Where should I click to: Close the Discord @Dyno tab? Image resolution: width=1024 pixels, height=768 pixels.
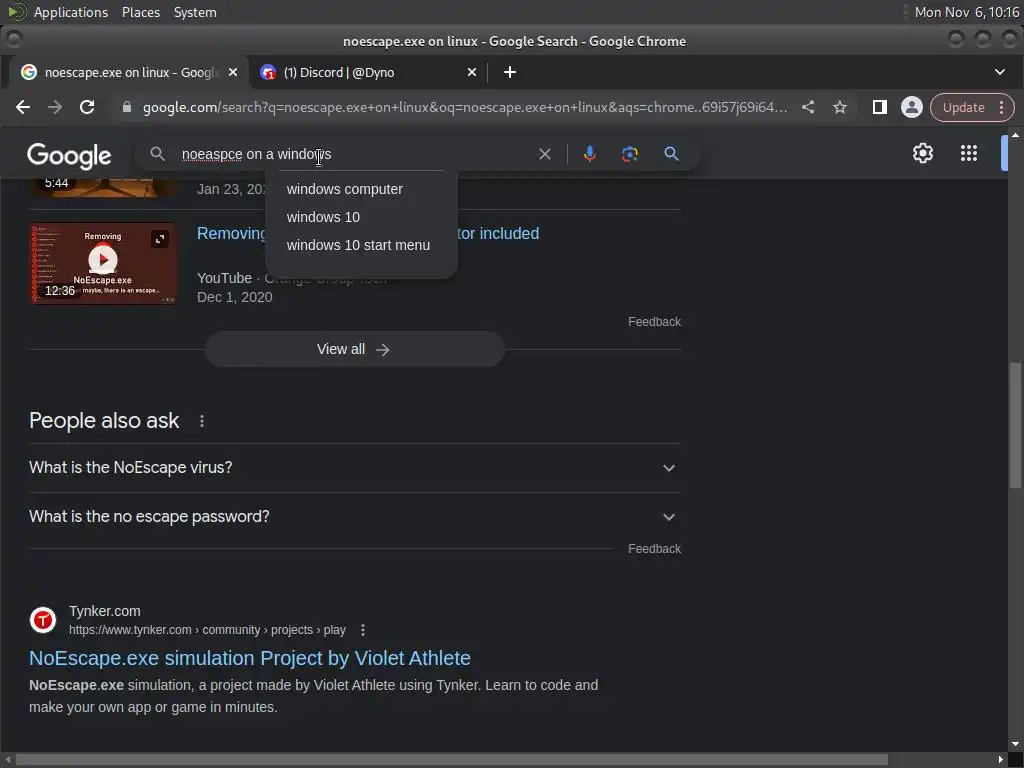472,72
